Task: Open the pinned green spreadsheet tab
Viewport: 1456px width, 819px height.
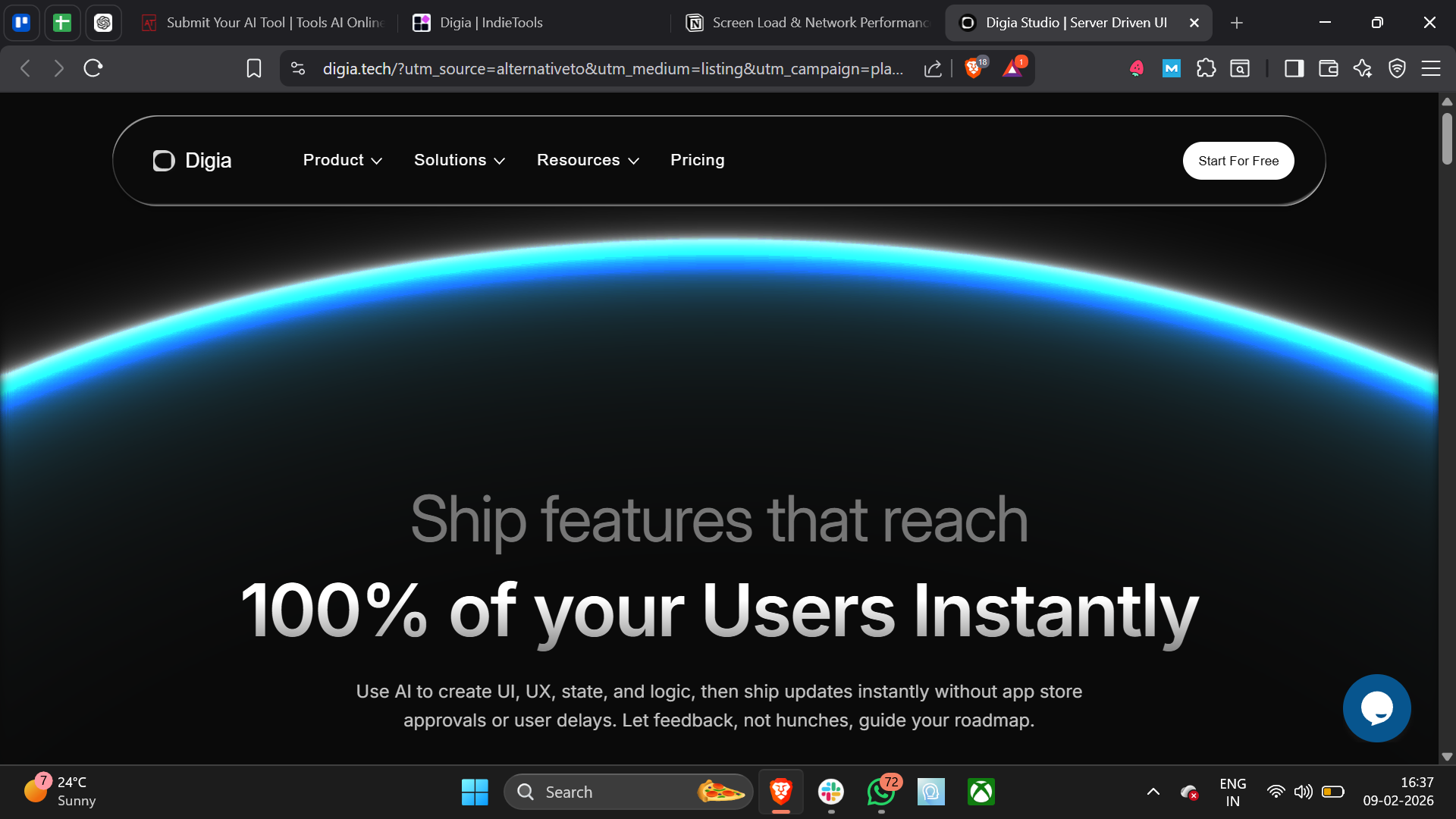Action: coord(62,23)
